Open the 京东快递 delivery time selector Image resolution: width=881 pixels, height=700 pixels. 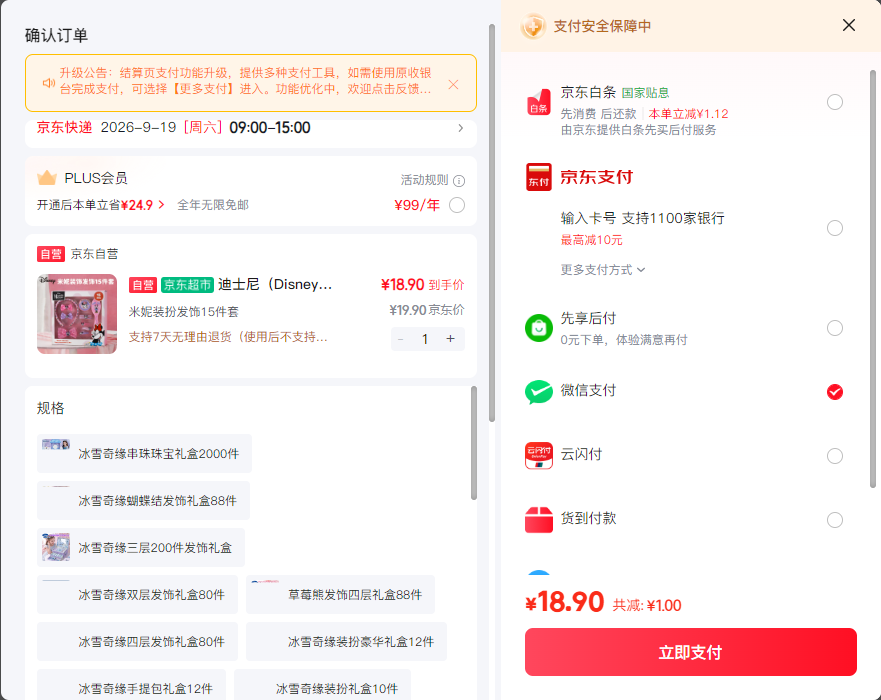[x=251, y=128]
